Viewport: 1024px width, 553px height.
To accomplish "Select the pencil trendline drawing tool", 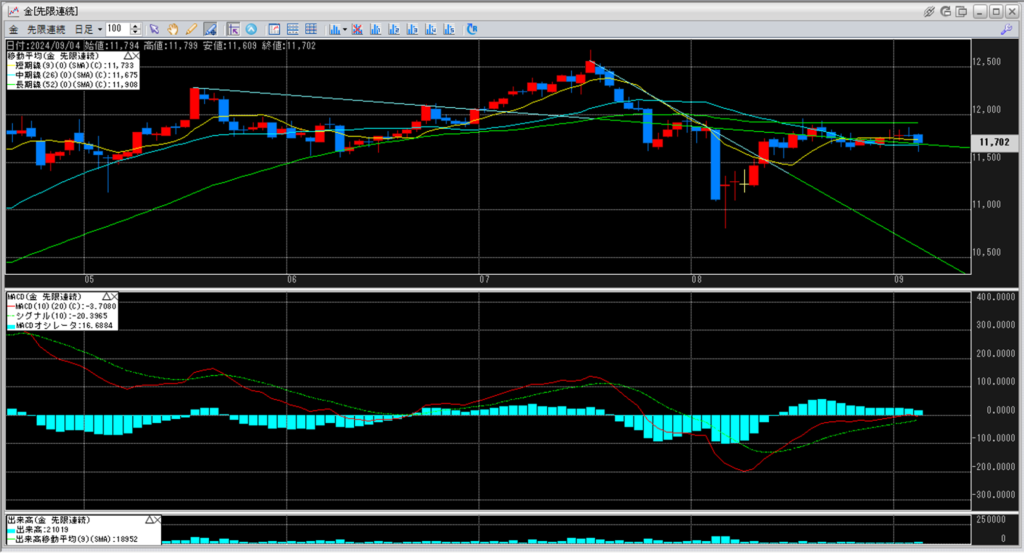I will point(191,29).
